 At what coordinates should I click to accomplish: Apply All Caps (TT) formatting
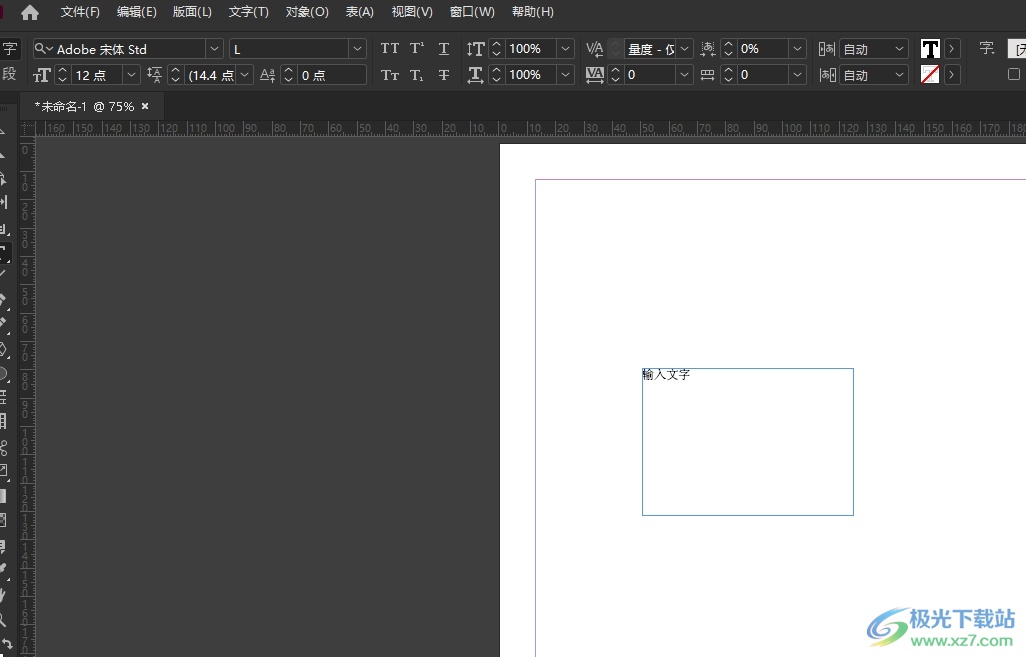coord(390,49)
